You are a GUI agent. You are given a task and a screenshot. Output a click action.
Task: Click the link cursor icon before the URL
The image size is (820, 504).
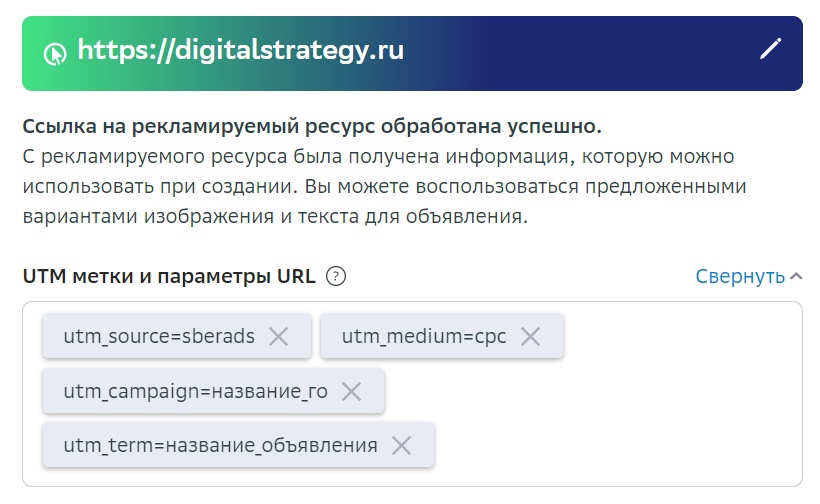(x=54, y=52)
